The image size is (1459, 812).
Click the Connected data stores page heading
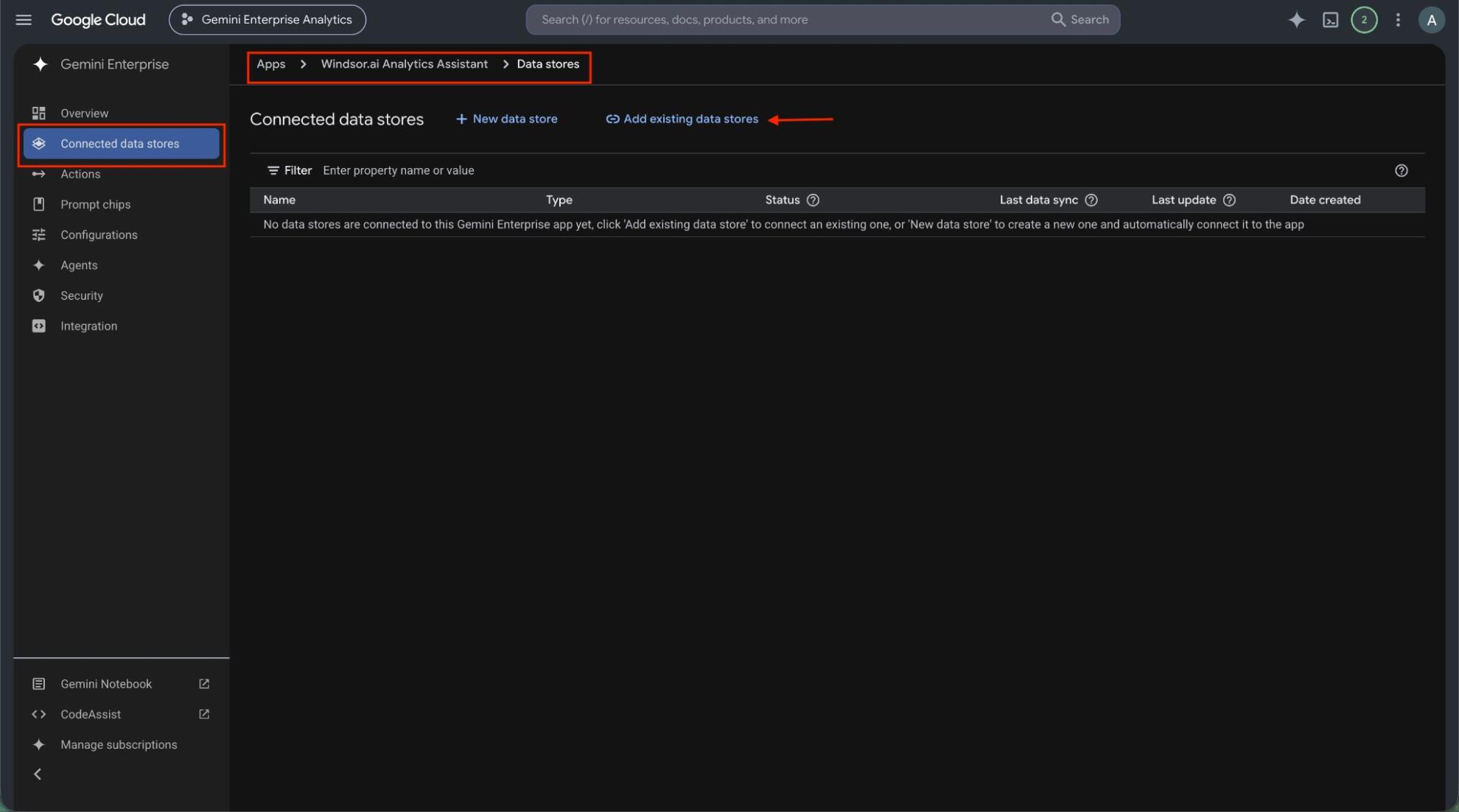click(337, 119)
